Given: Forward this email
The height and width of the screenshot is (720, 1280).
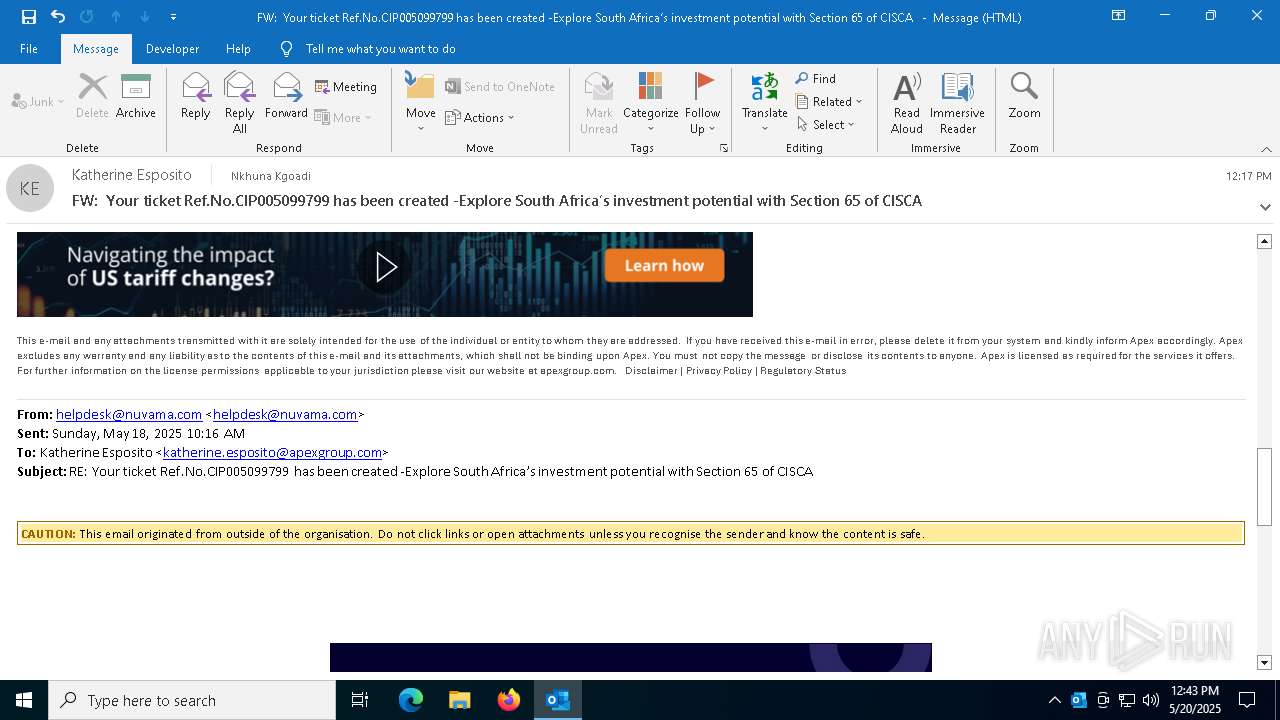Looking at the screenshot, I should 287,97.
